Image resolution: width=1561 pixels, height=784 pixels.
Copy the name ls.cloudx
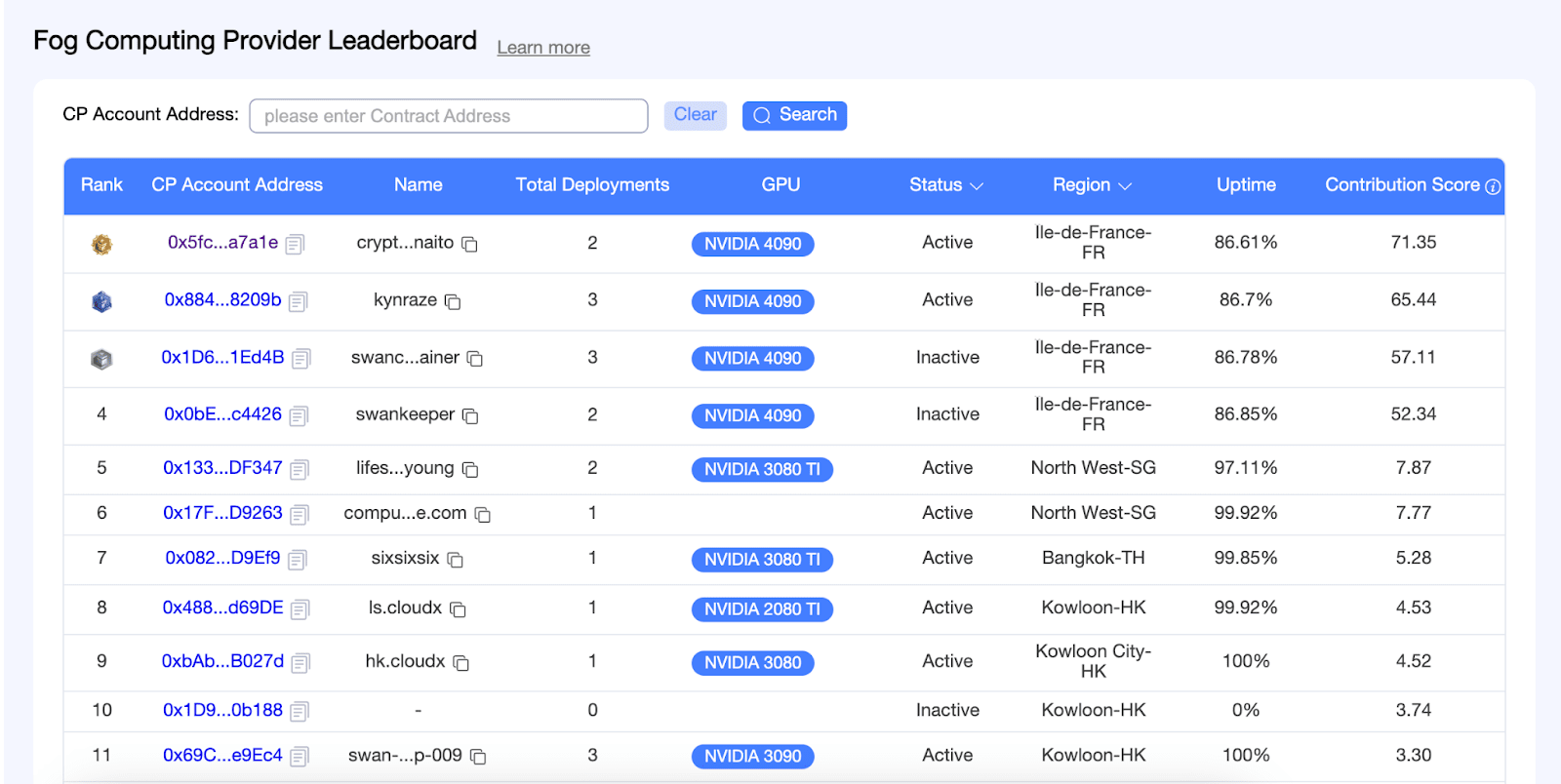458,609
